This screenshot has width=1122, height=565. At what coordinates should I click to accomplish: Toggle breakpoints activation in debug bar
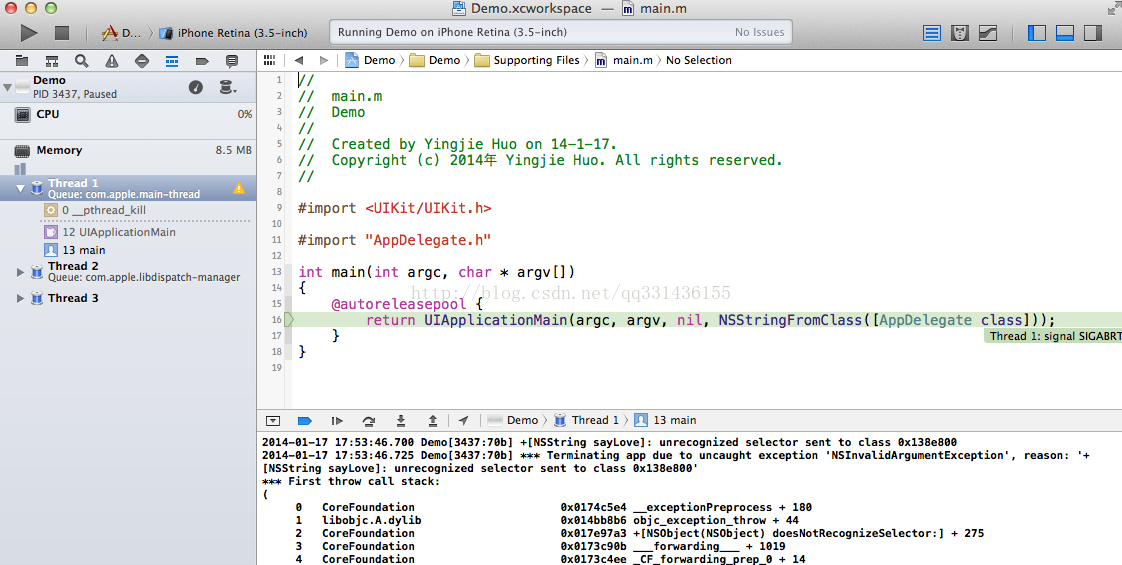[x=305, y=421]
